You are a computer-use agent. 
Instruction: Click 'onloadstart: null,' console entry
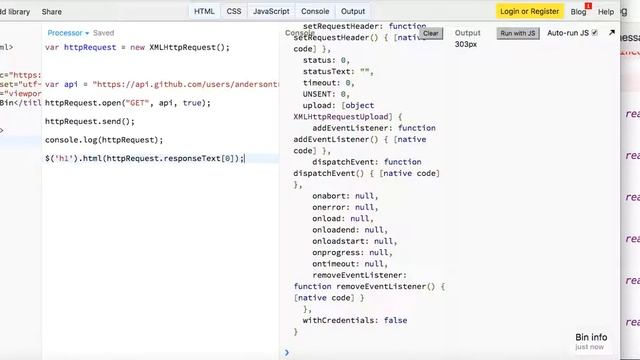[x=355, y=241]
